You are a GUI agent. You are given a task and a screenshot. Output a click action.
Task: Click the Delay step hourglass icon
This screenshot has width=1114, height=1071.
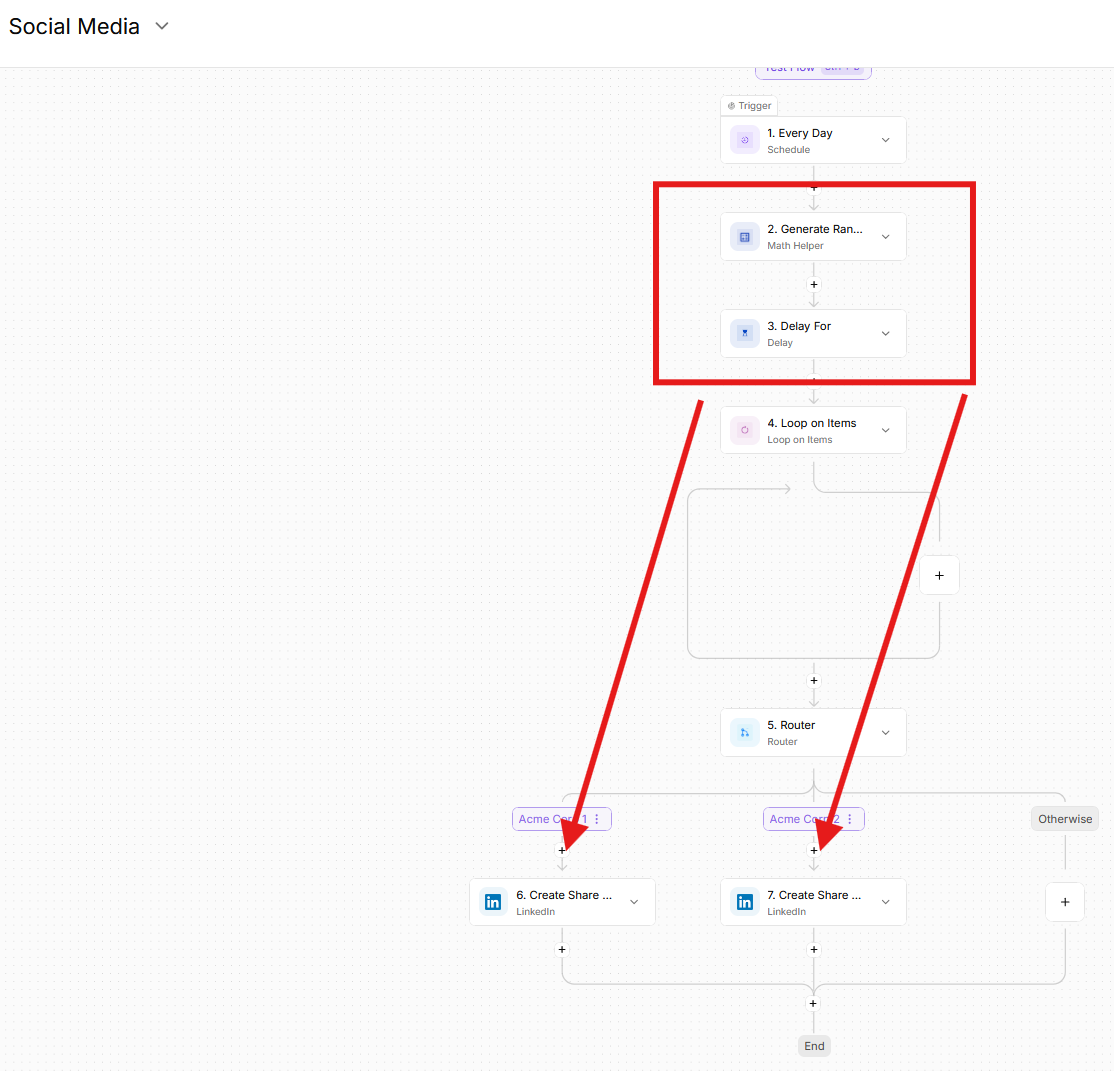[744, 333]
